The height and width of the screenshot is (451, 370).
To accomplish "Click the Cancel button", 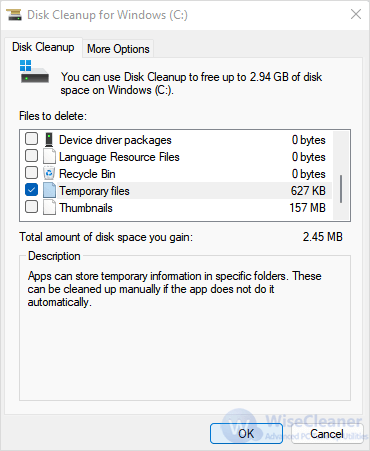I will coord(327,434).
